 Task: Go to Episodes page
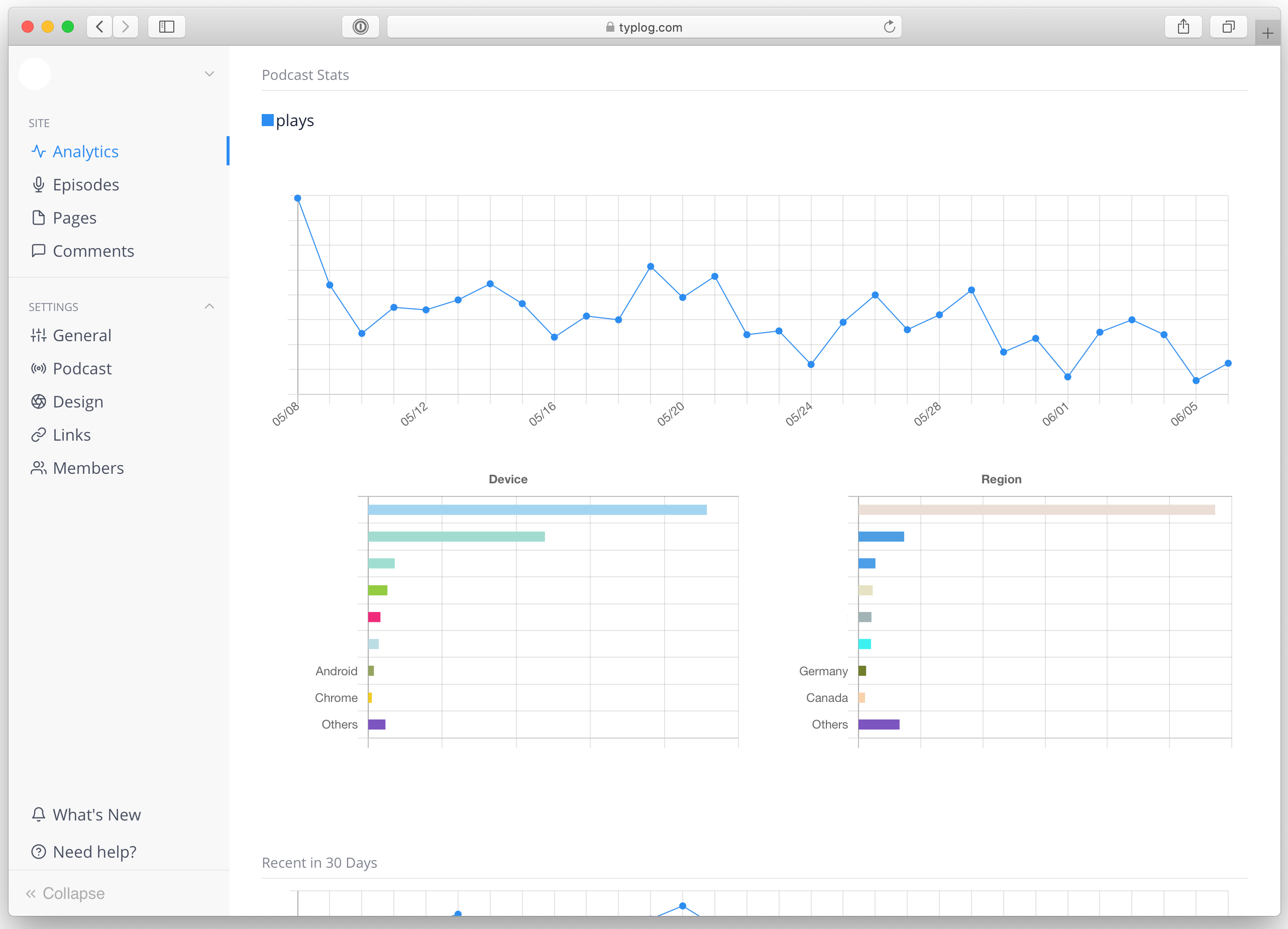click(x=119, y=184)
